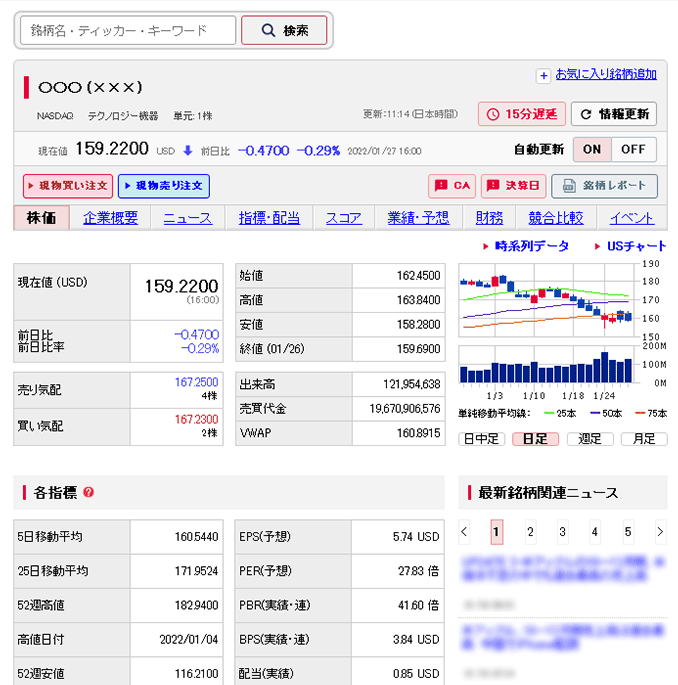Go to previous news page arrow
This screenshot has height=685, width=678.
click(x=464, y=532)
